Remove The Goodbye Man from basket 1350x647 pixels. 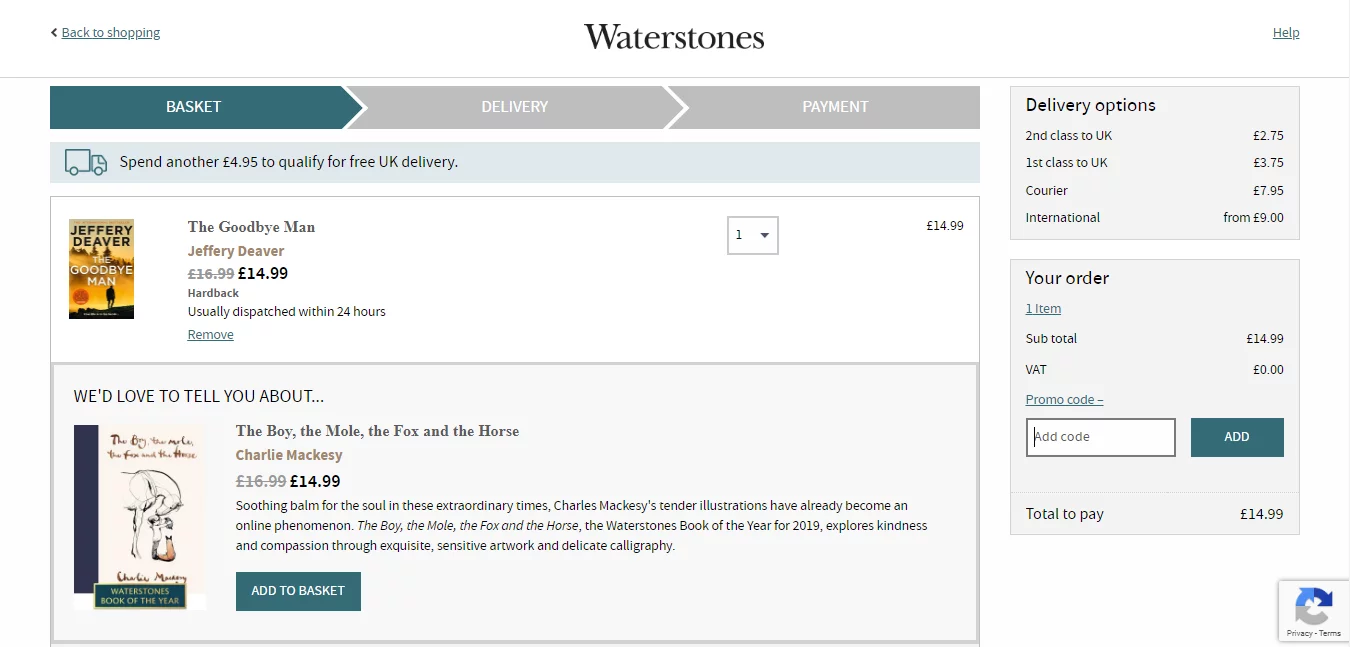(x=211, y=335)
